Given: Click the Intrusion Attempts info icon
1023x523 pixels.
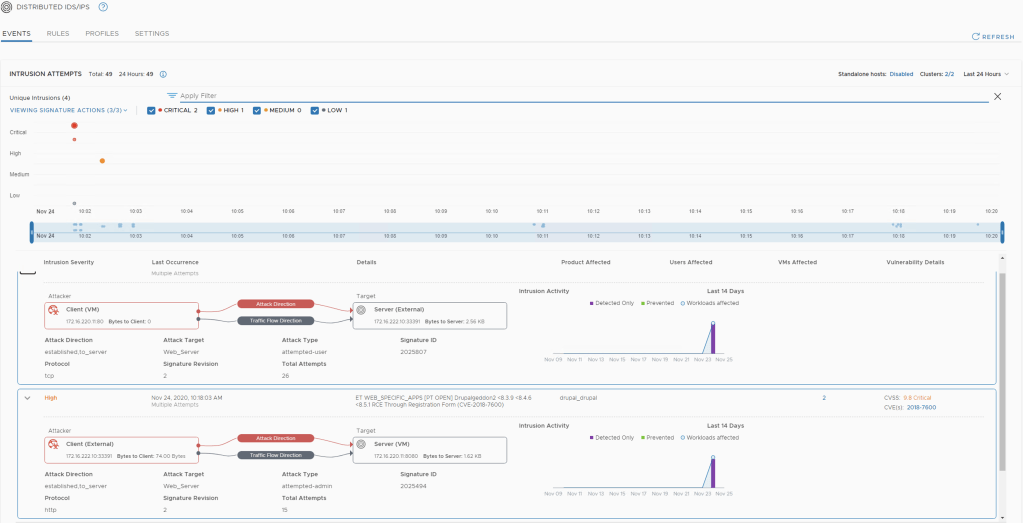Looking at the screenshot, I should click(x=163, y=74).
